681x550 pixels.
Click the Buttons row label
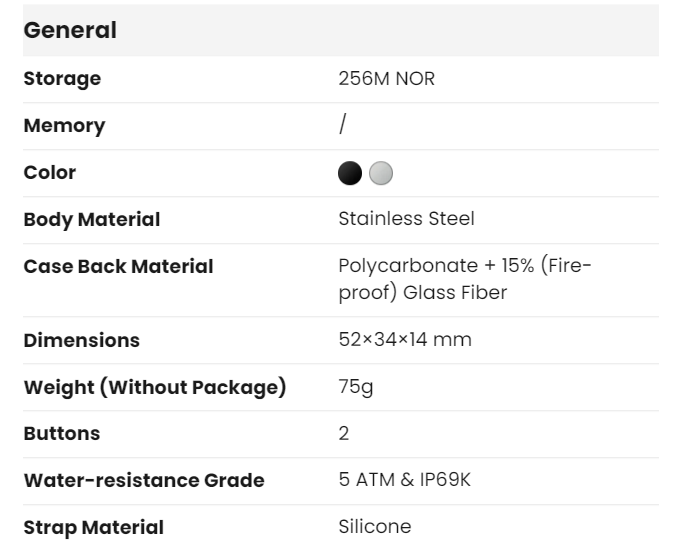(x=62, y=434)
